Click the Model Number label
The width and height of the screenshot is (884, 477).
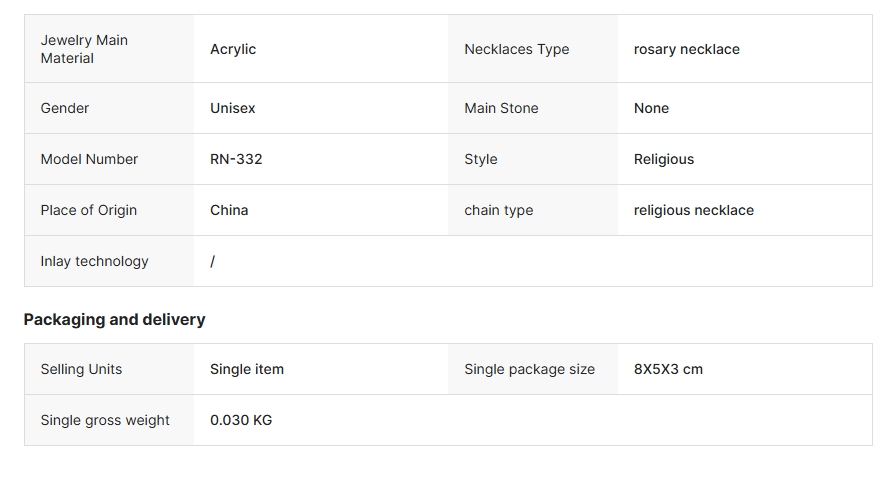(x=89, y=159)
